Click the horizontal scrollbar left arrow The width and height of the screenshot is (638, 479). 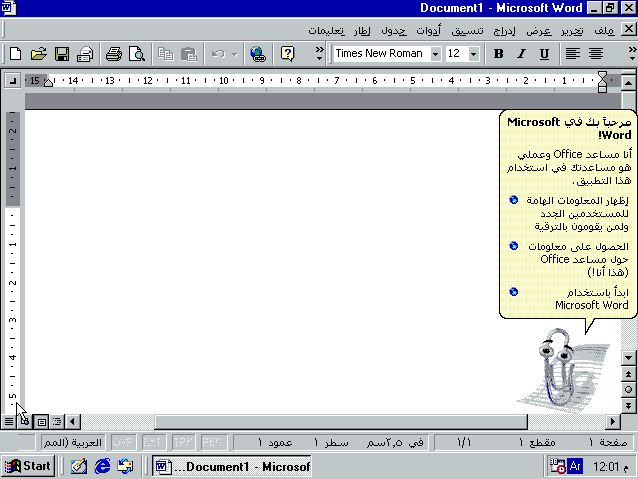click(x=73, y=421)
